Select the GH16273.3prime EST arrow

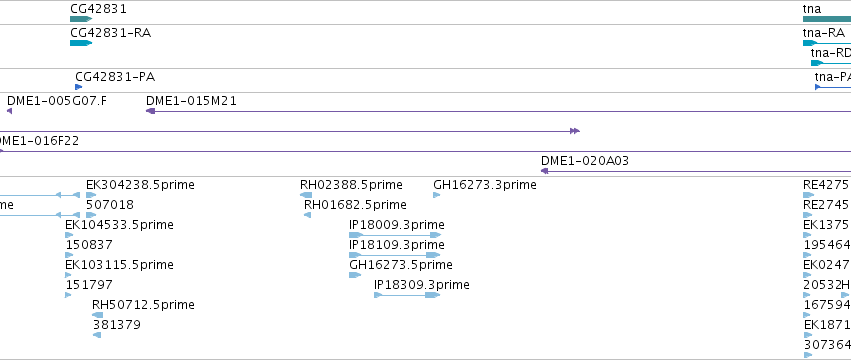pos(436,195)
